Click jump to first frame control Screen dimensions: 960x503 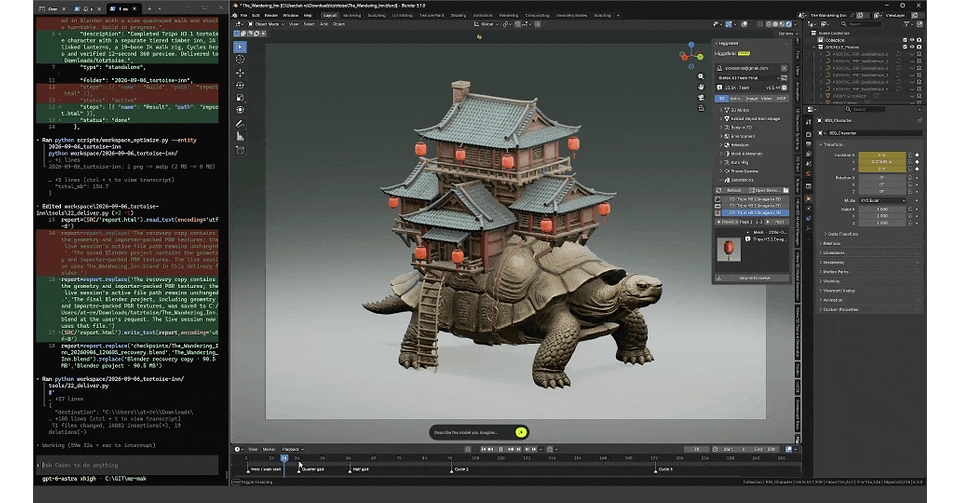(x=483, y=449)
